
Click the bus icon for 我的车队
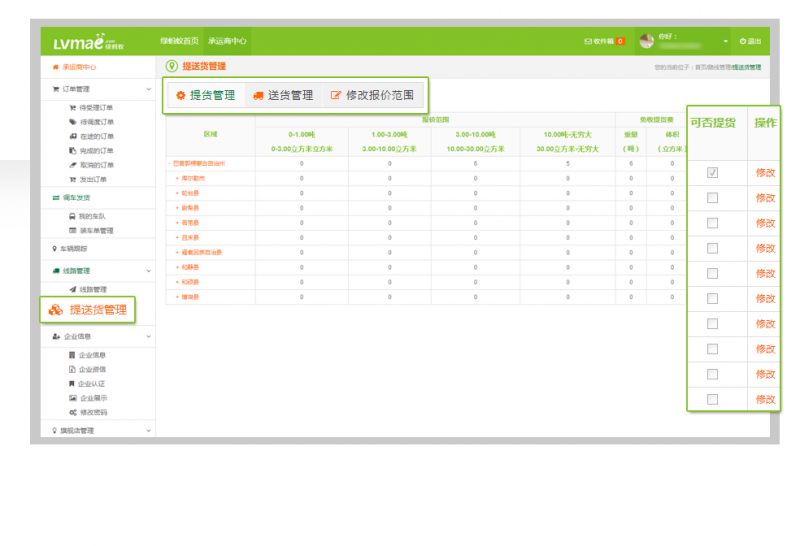(72, 216)
